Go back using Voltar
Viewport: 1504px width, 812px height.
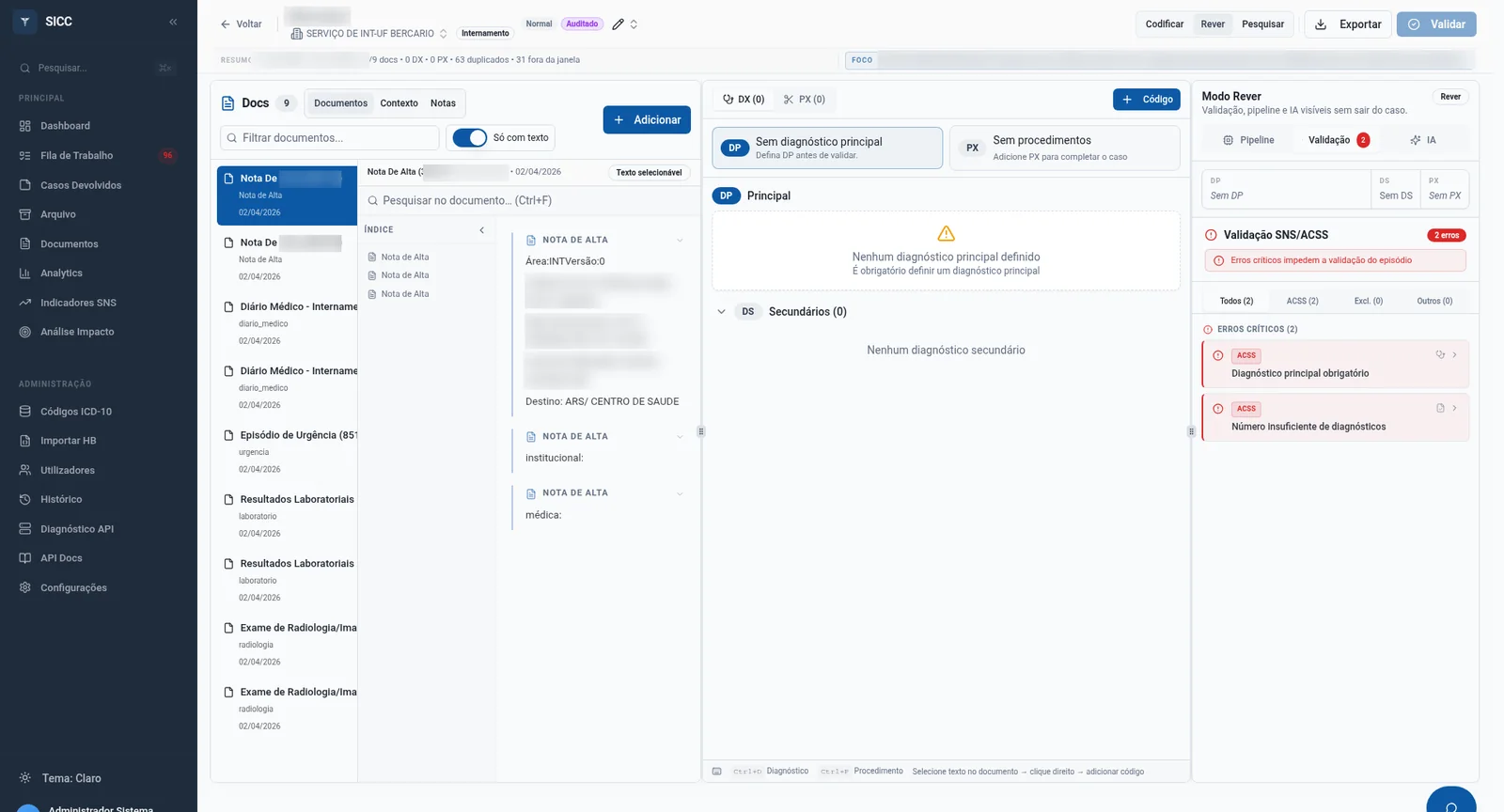[241, 24]
